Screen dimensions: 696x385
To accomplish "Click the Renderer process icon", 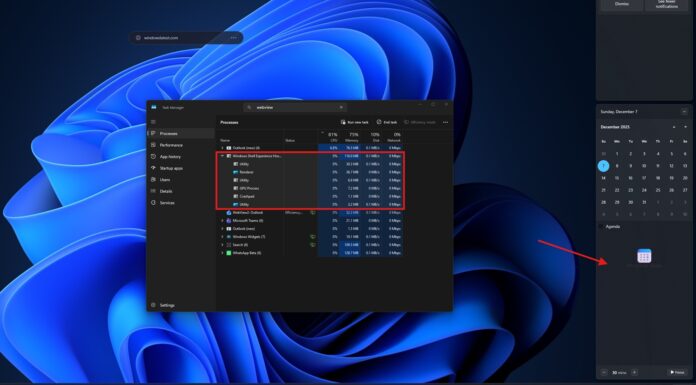I will pyautogui.click(x=236, y=172).
